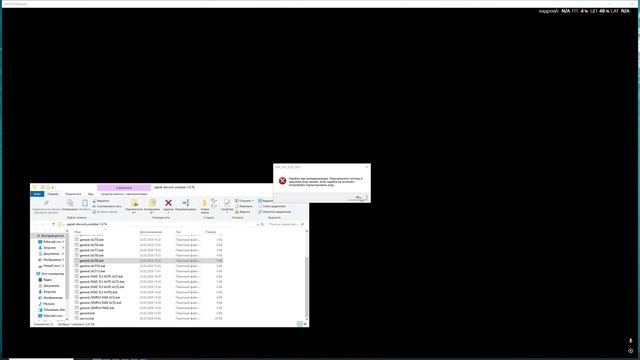Image resolution: width=640 pixels, height=360 pixels.
Task: Select general (FAKE TLS AUTO).bat file
Action: [98, 292]
